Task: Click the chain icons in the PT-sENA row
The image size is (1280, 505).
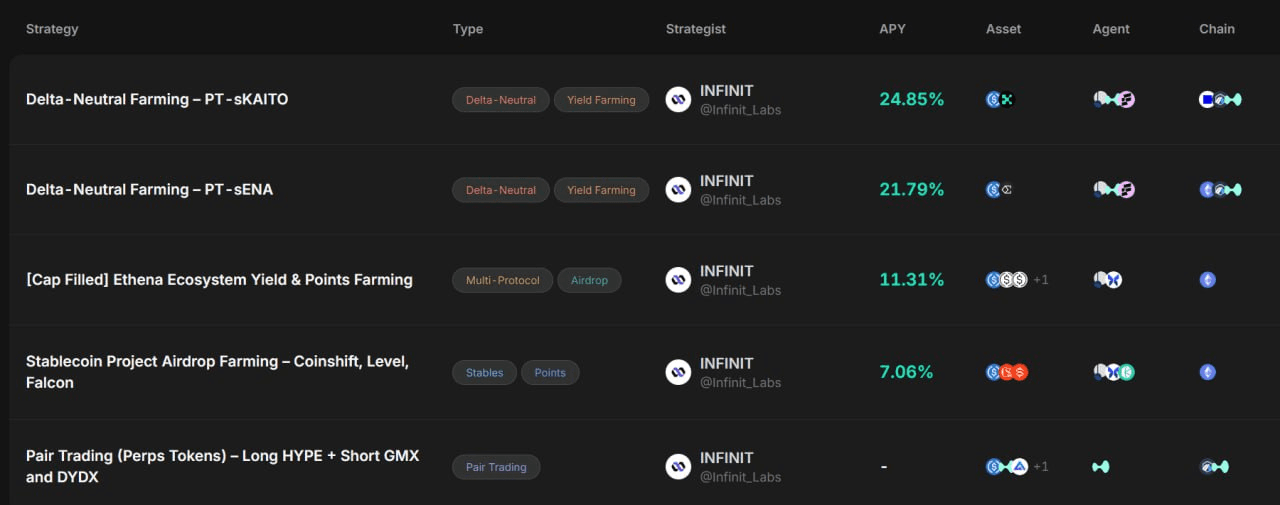Action: coord(1220,189)
